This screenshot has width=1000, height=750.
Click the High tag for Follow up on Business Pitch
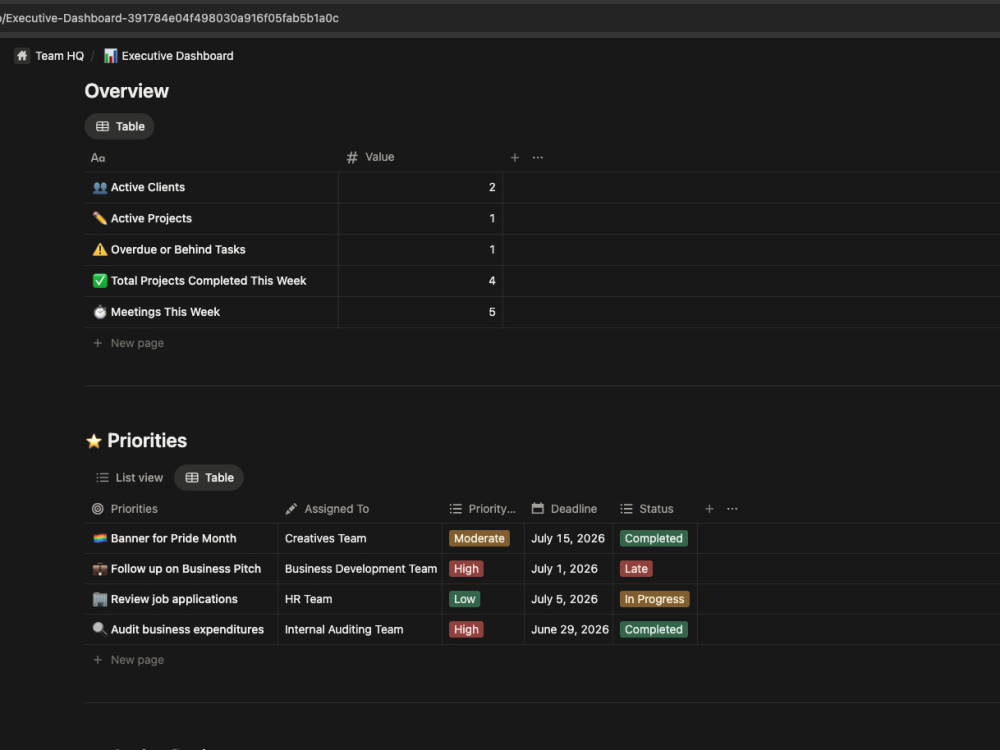[x=466, y=569]
